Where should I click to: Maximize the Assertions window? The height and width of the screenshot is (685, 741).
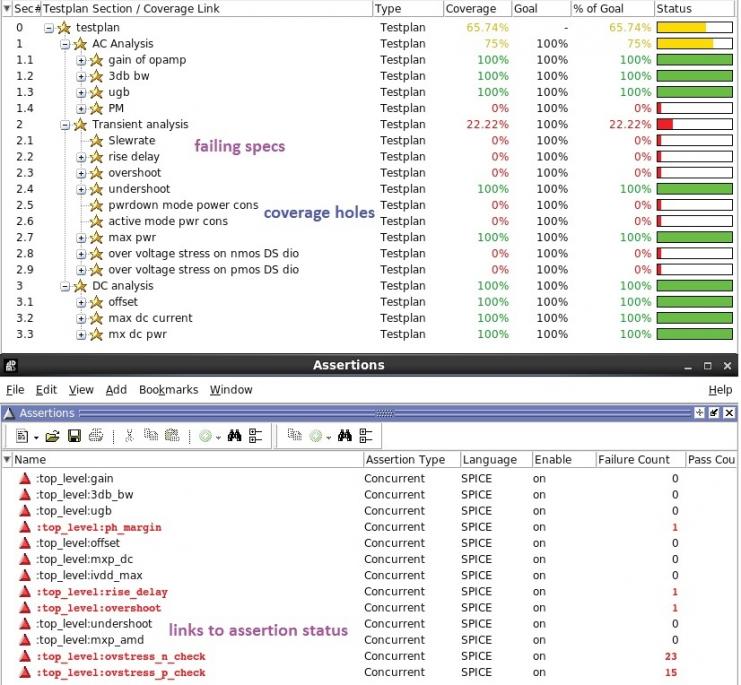pyautogui.click(x=707, y=366)
